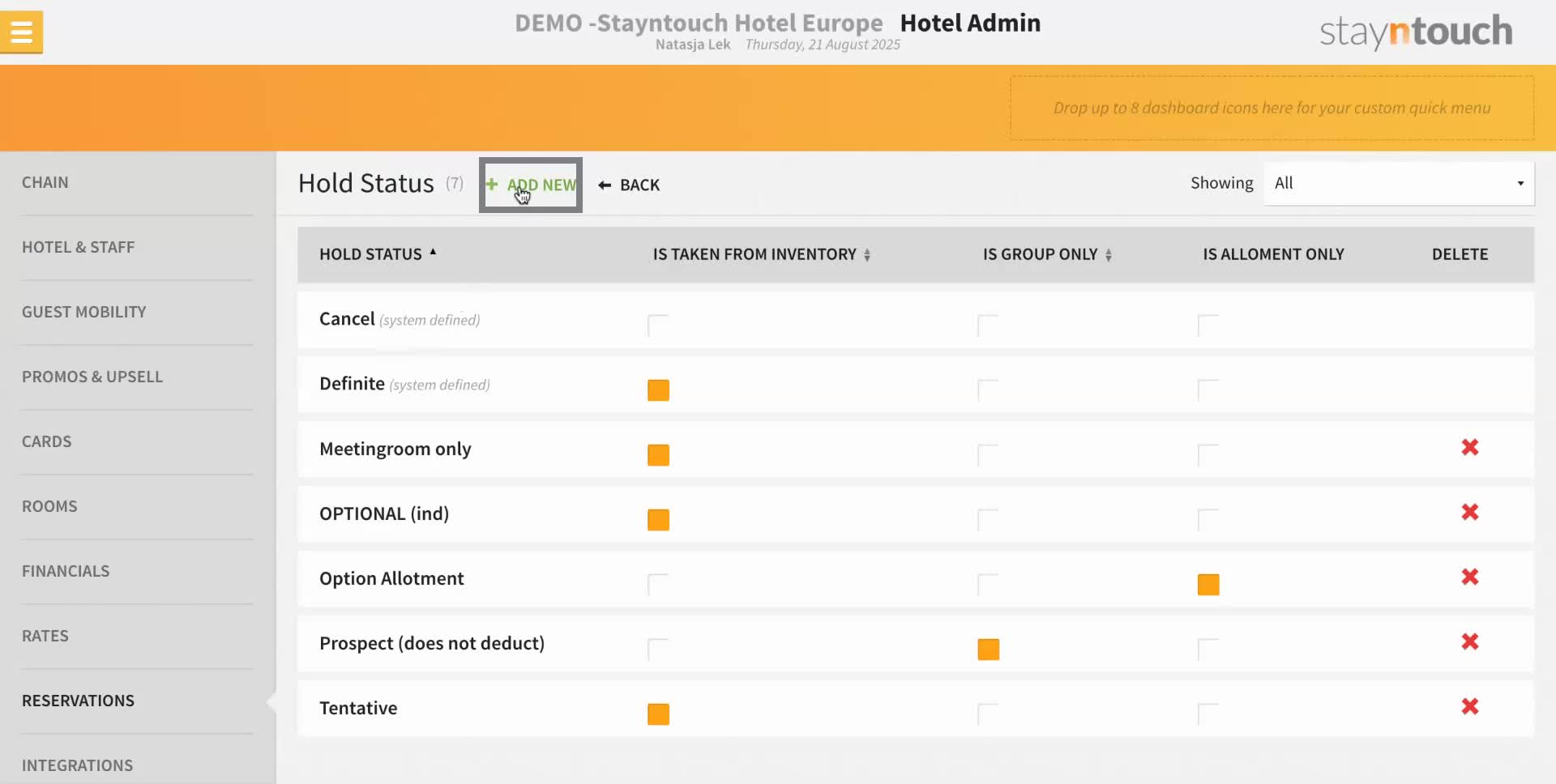Open the Option Allotment row
The image size is (1556, 784).
(916, 579)
